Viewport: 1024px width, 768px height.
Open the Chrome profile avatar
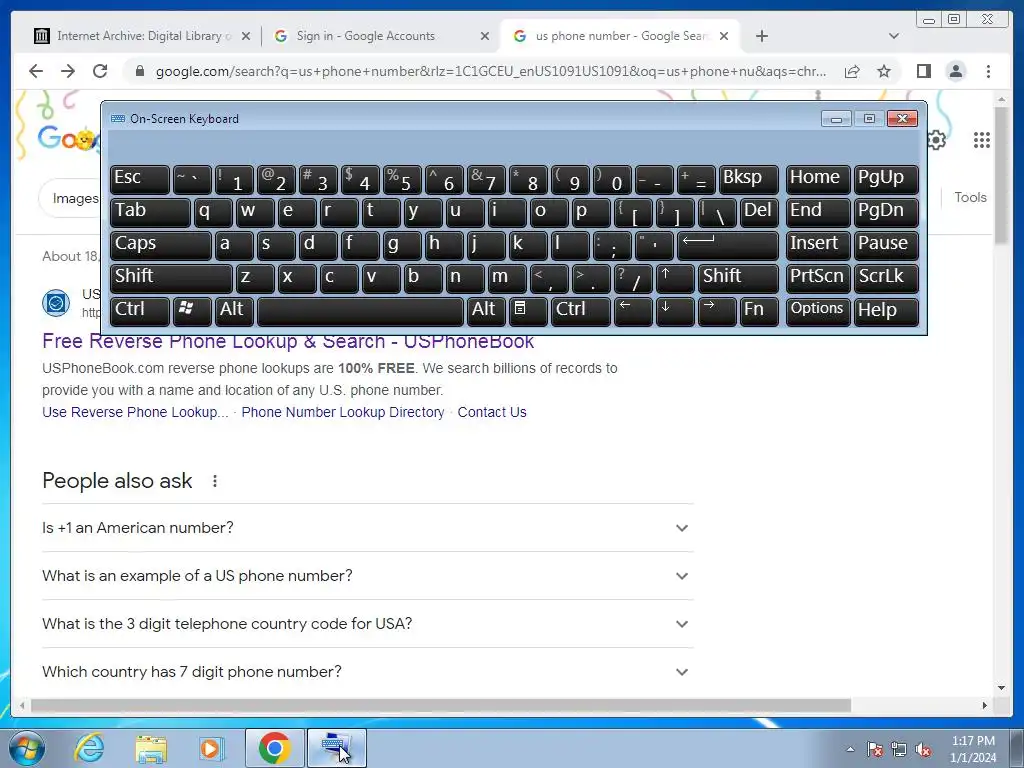coord(955,71)
